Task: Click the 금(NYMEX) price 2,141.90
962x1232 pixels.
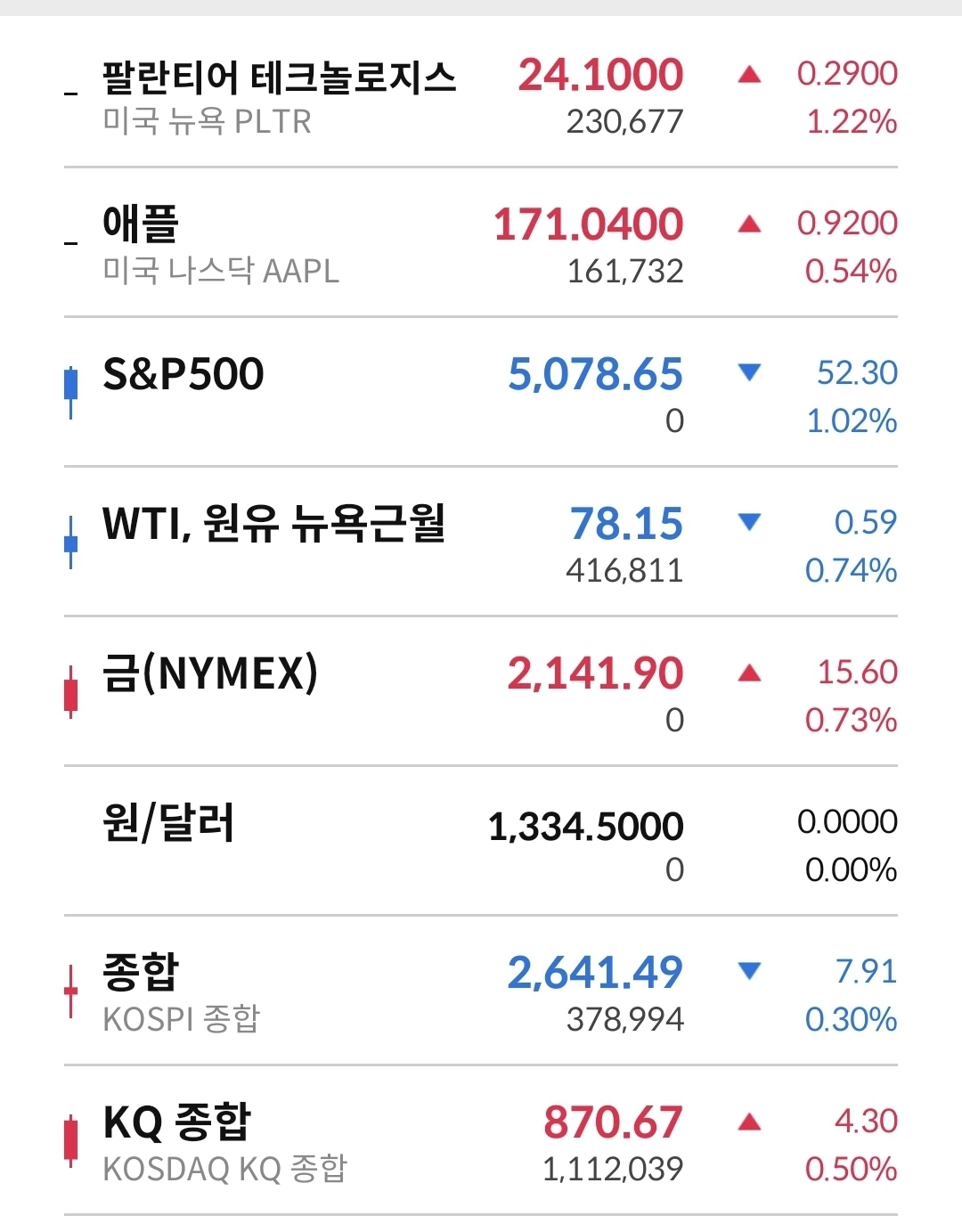Action: click(x=595, y=673)
